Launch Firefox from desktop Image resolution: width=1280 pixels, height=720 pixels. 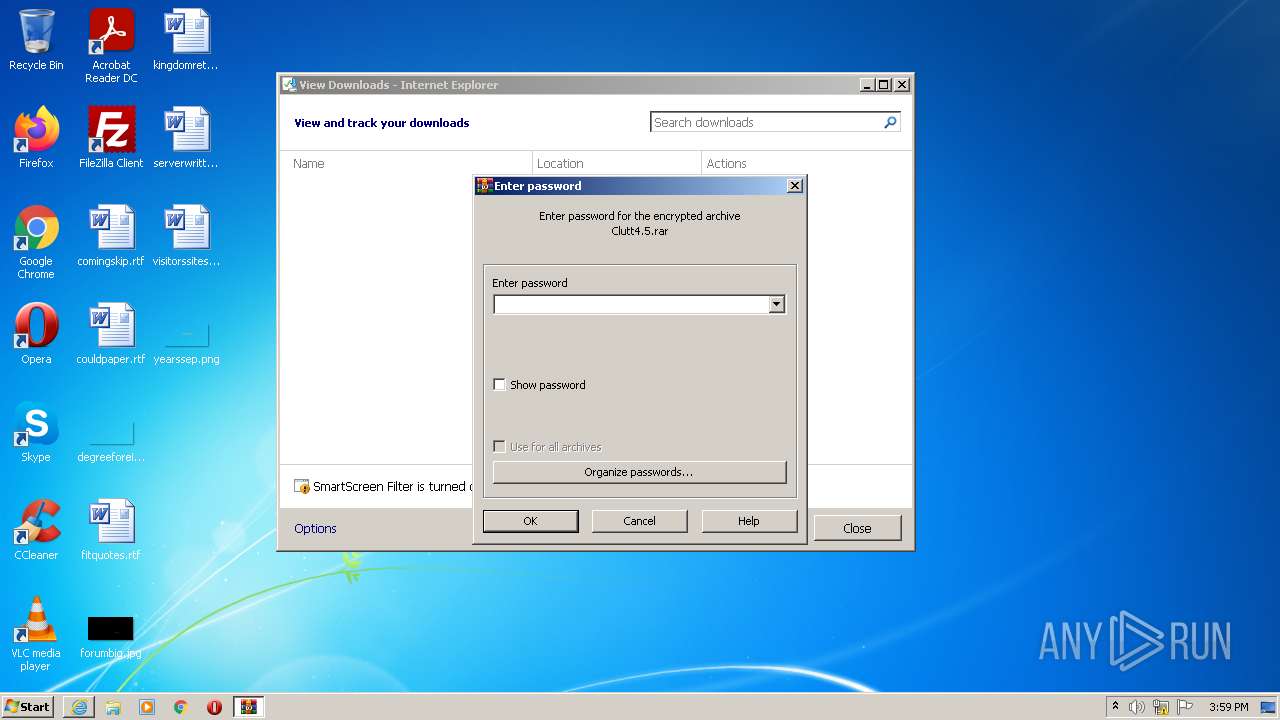point(36,138)
